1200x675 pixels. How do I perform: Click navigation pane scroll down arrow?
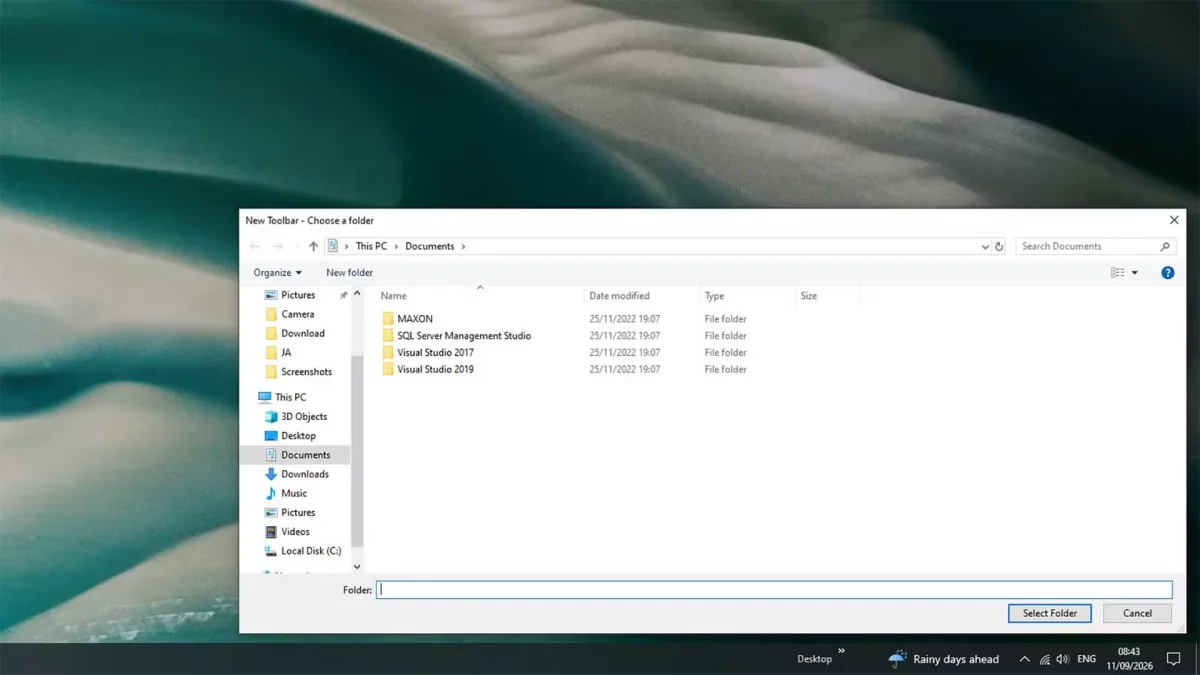357,567
